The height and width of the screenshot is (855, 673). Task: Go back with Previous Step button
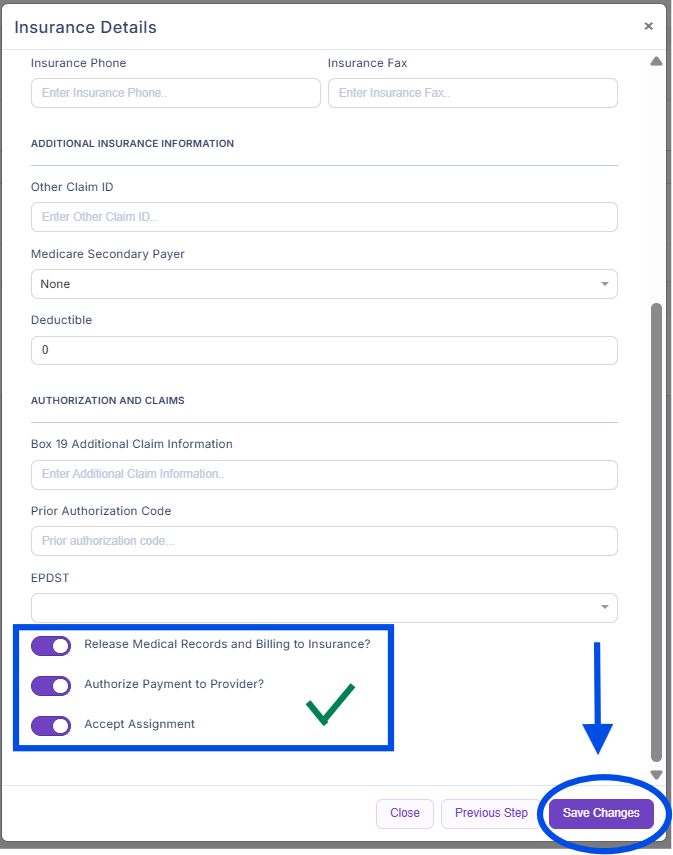click(491, 813)
